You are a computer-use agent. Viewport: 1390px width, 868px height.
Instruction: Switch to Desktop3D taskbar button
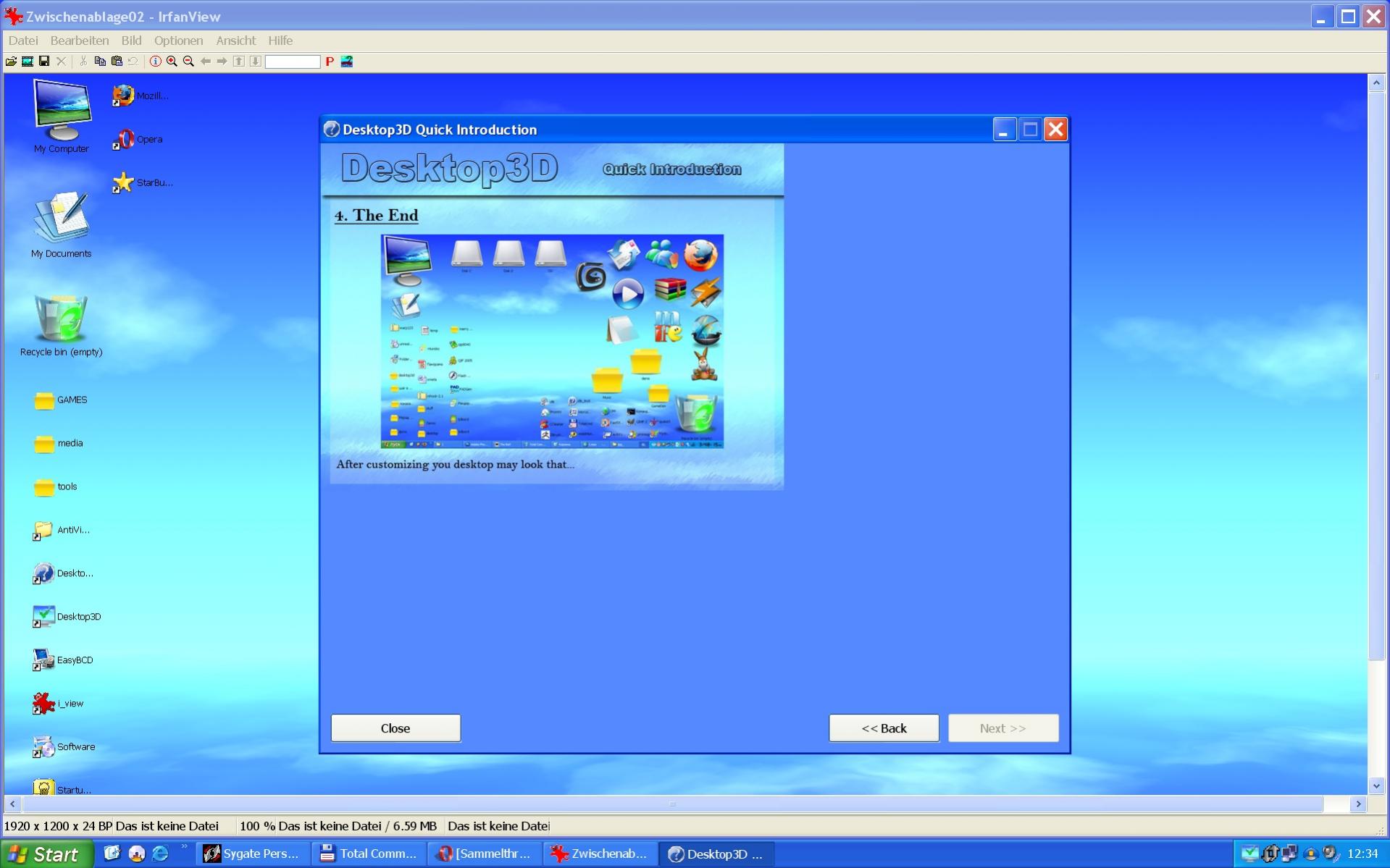point(716,854)
